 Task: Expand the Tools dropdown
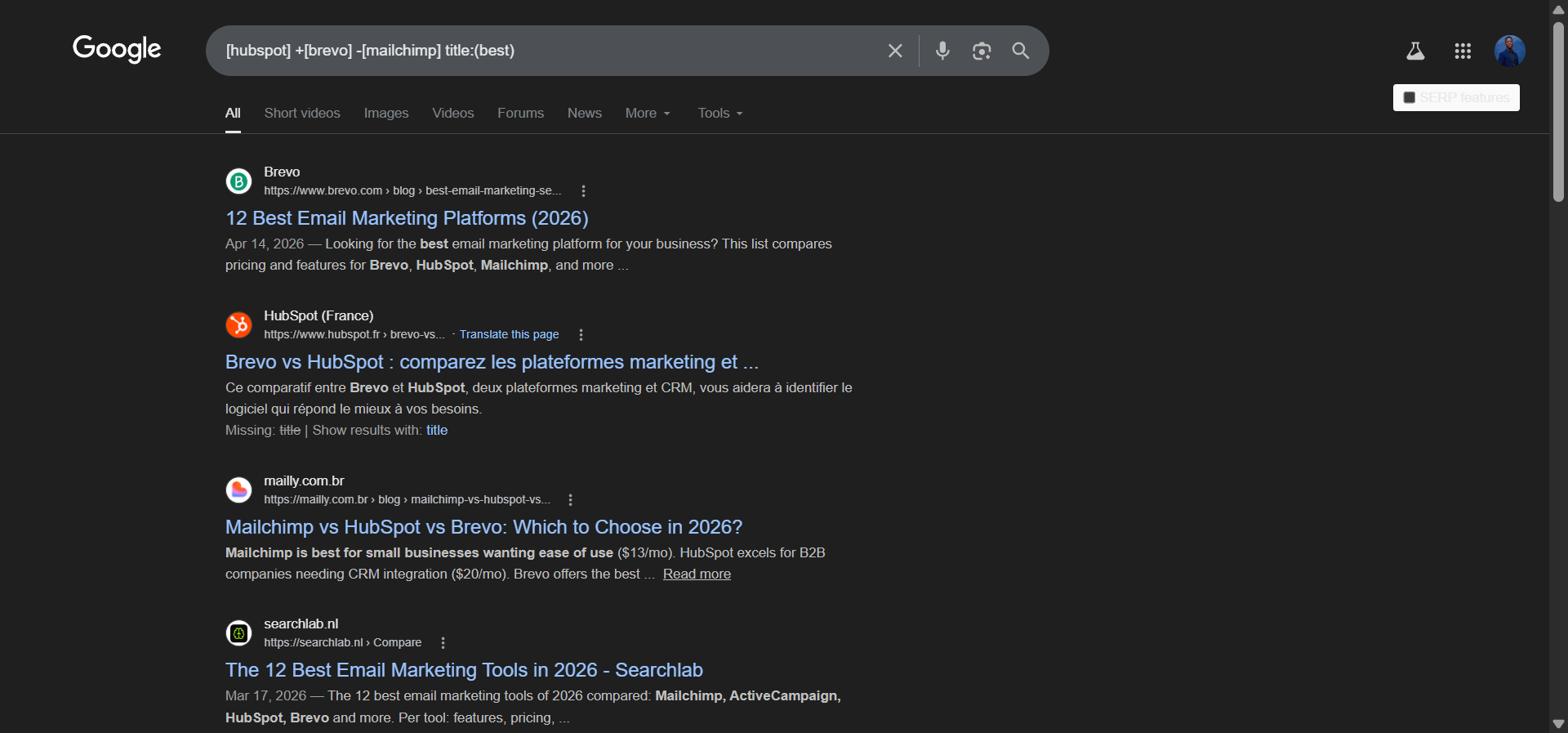pyautogui.click(x=720, y=113)
